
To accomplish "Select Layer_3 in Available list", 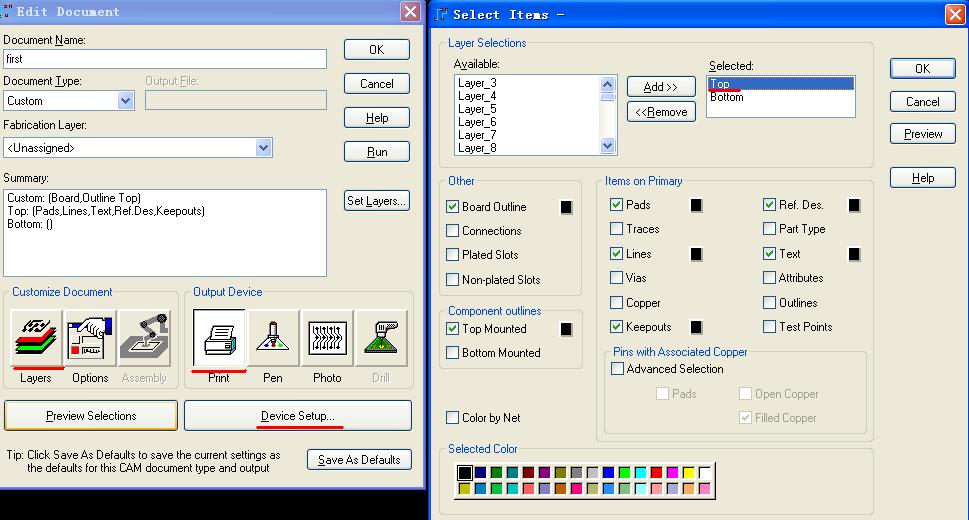I will click(x=477, y=83).
